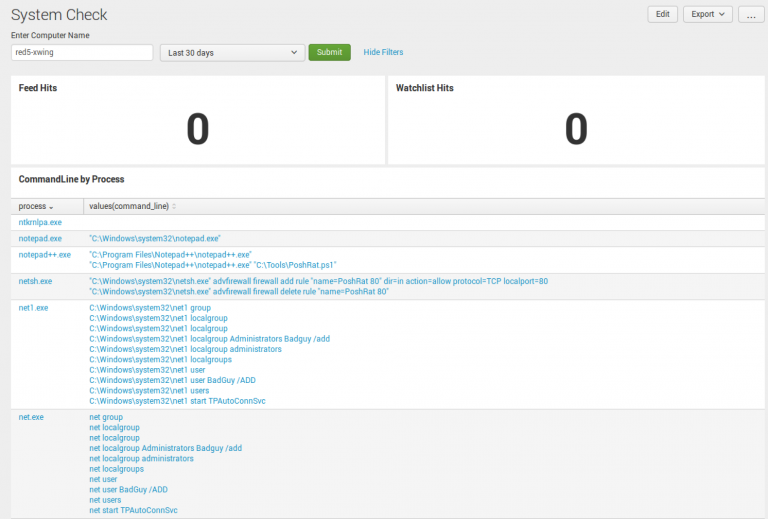This screenshot has width=768, height=519.
Task: Click the Watchlist Hits count value
Action: click(x=575, y=129)
